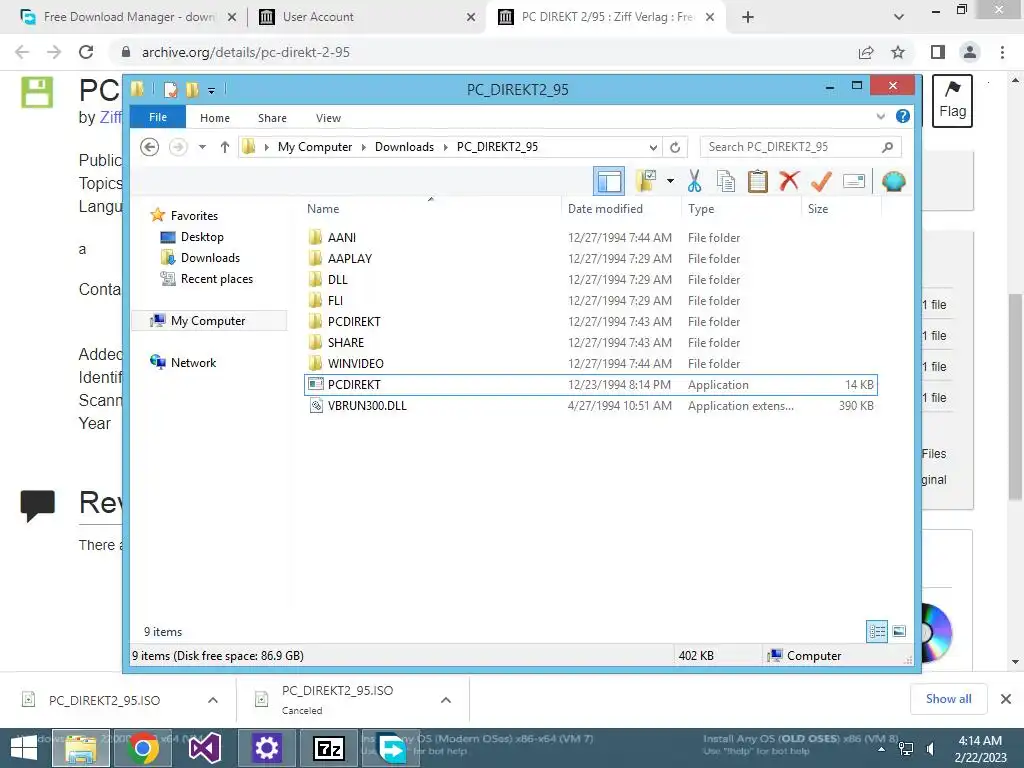Viewport: 1024px width, 768px height.
Task: Click the new folder toolbar icon
Action: pyautogui.click(x=646, y=181)
